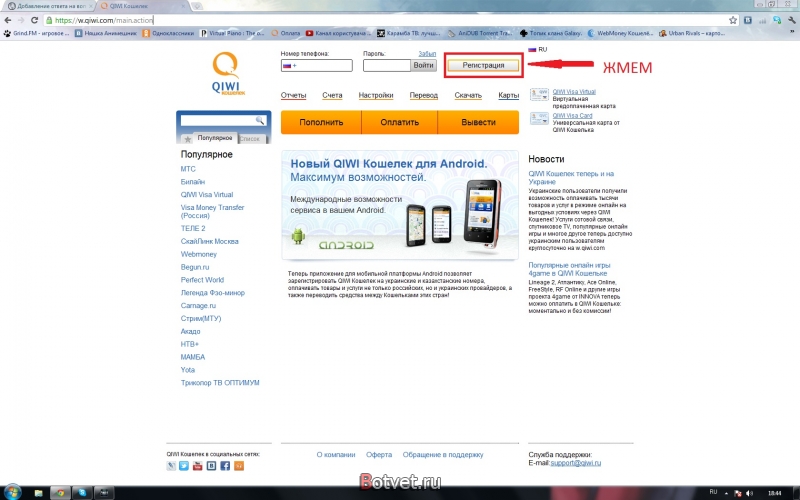Click the Войти login button
Image resolution: width=800 pixels, height=500 pixels.
[x=423, y=65]
